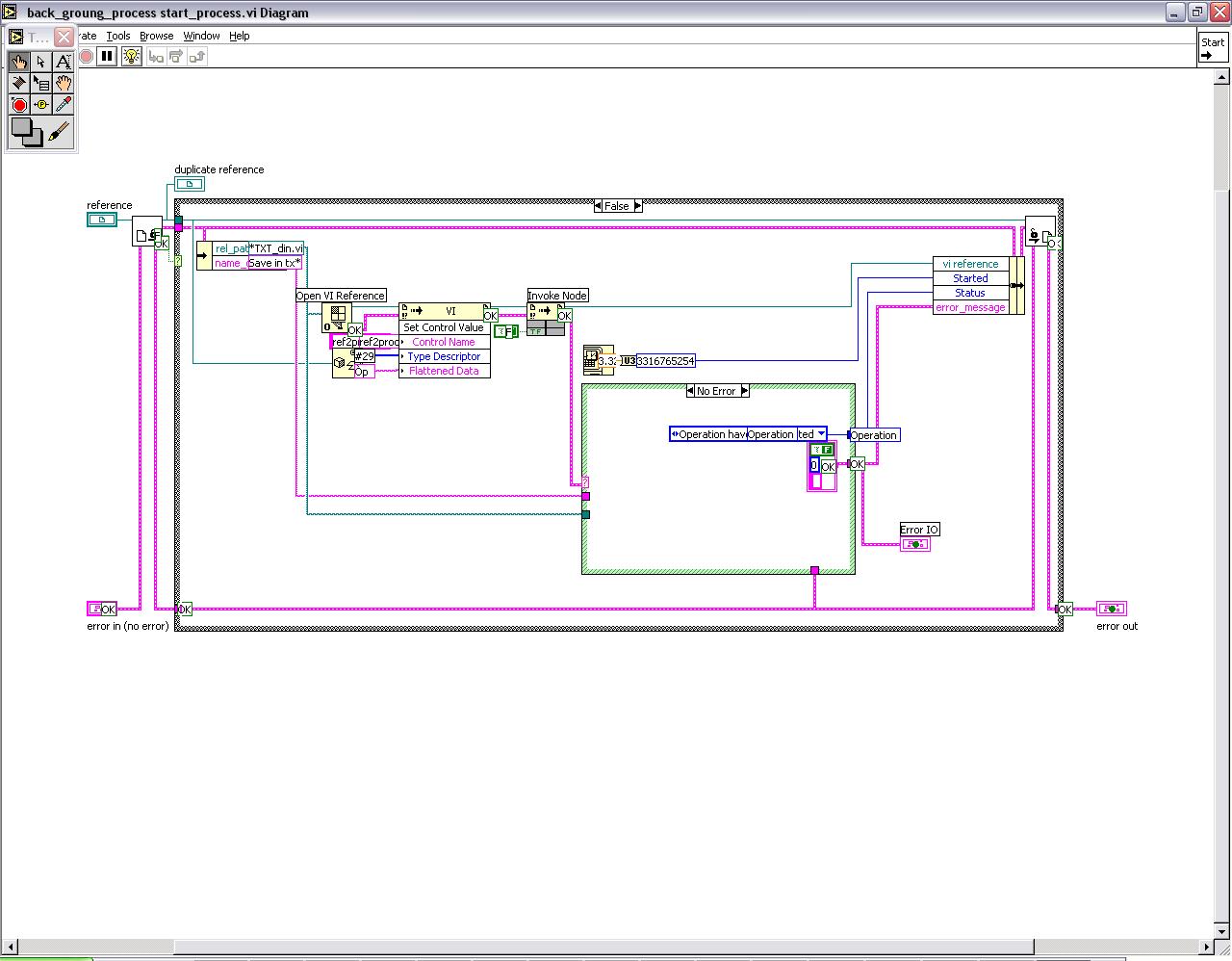
Task: Click the 'Status' bundle element
Action: pos(971,293)
